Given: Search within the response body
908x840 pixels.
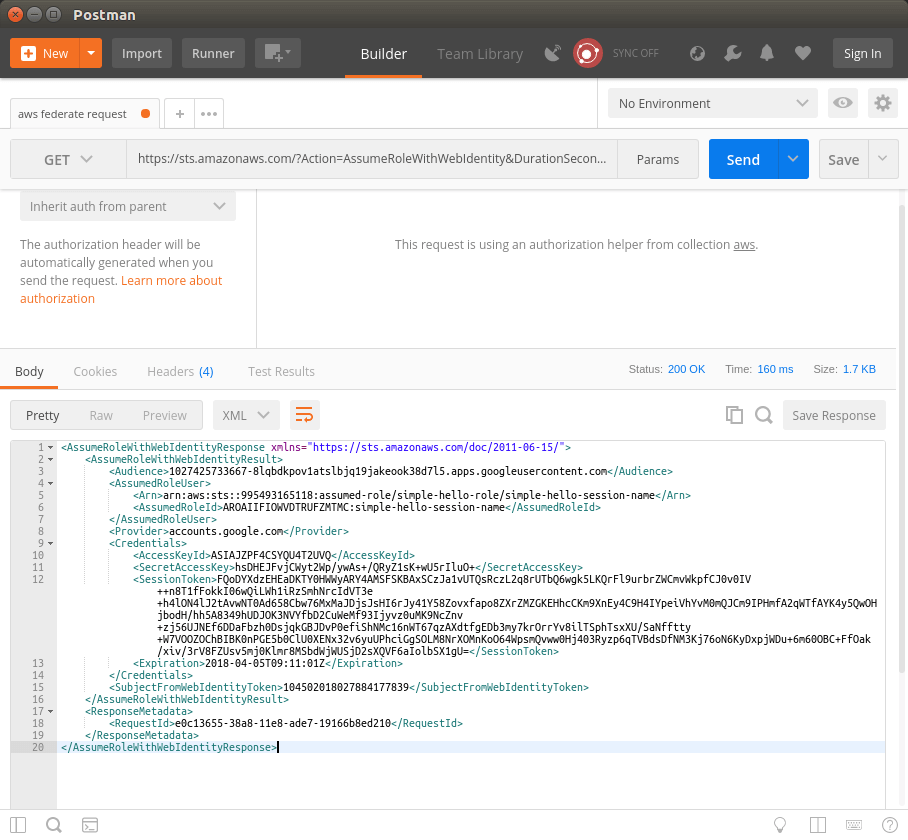Looking at the screenshot, I should tap(763, 415).
